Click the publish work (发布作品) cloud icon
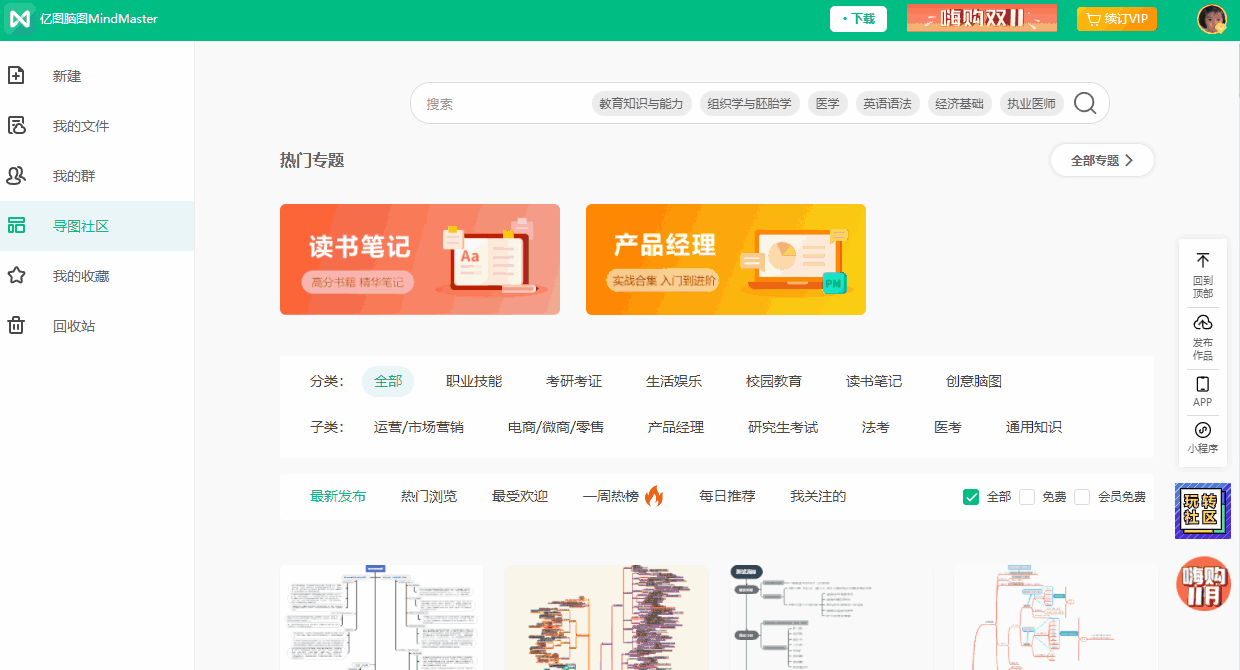The height and width of the screenshot is (670, 1240). coord(1203,322)
